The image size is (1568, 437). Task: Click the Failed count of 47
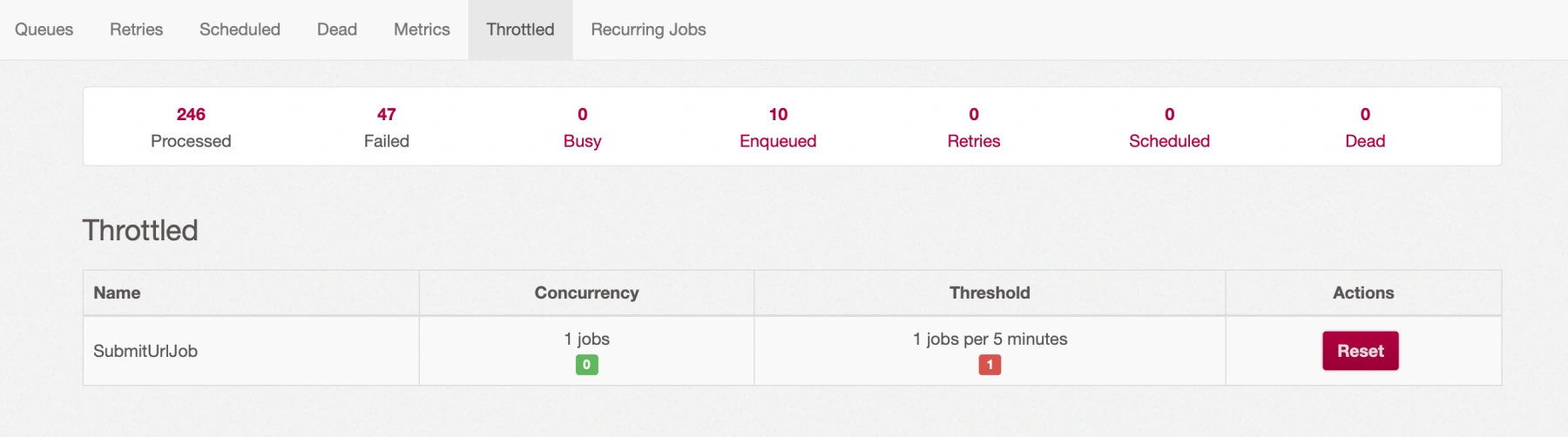[387, 114]
